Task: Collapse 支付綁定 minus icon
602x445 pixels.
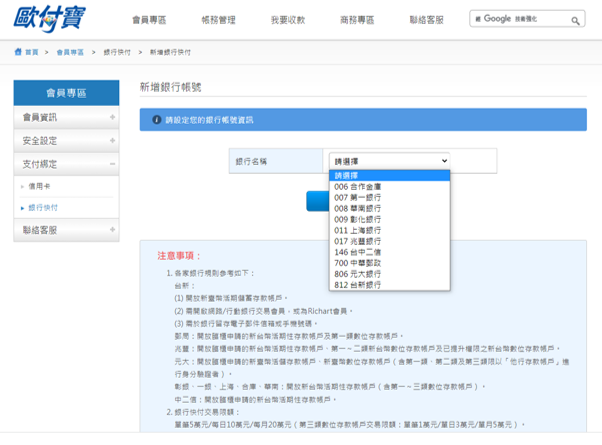Action: click(x=112, y=164)
